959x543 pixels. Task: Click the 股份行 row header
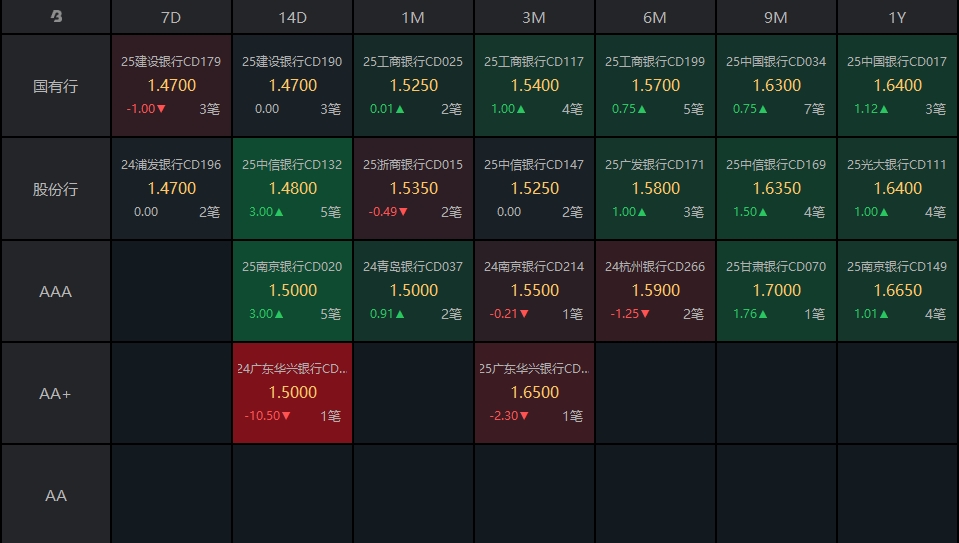pos(56,189)
